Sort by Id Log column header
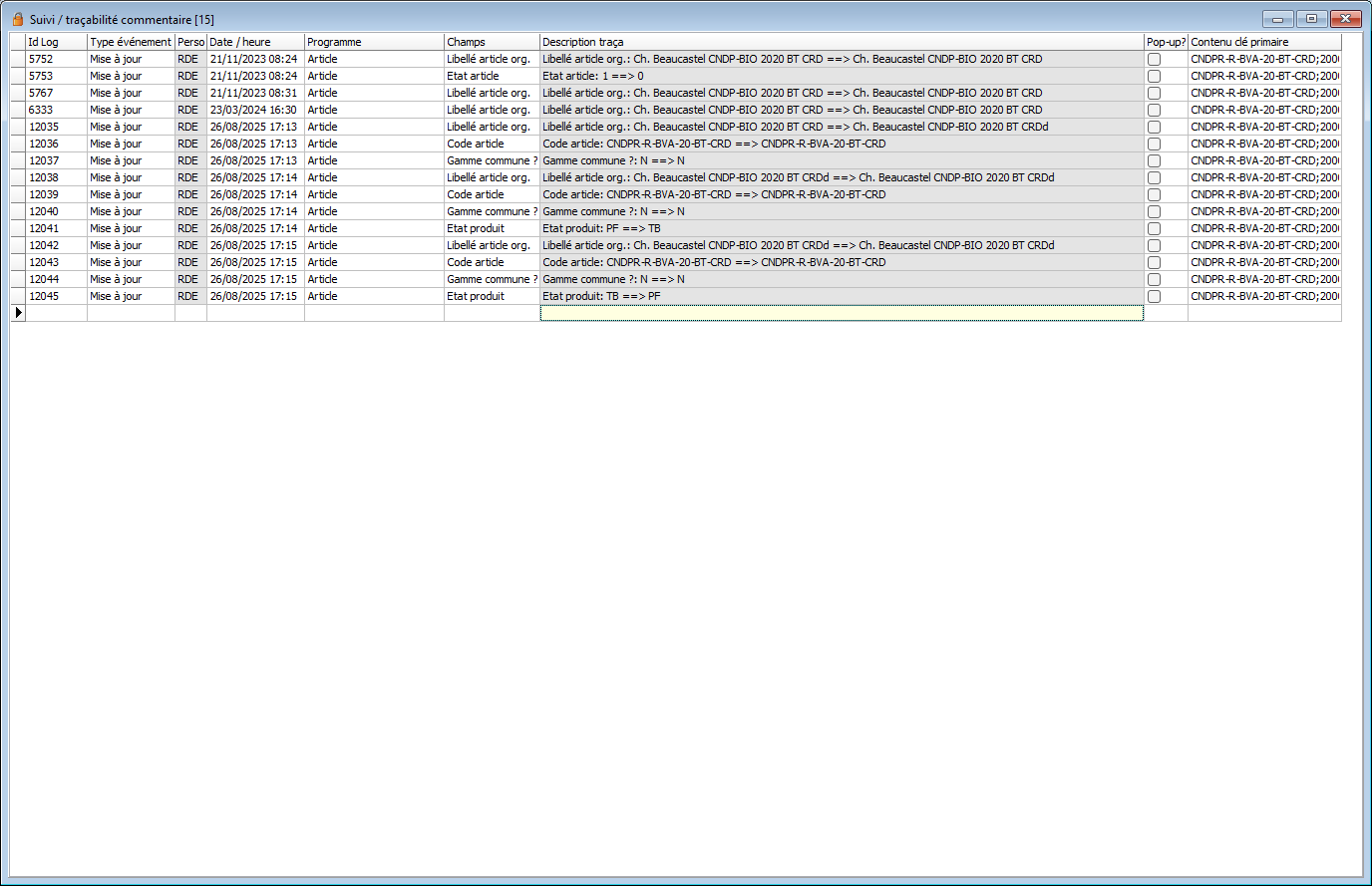The width and height of the screenshot is (1372, 886). (56, 42)
